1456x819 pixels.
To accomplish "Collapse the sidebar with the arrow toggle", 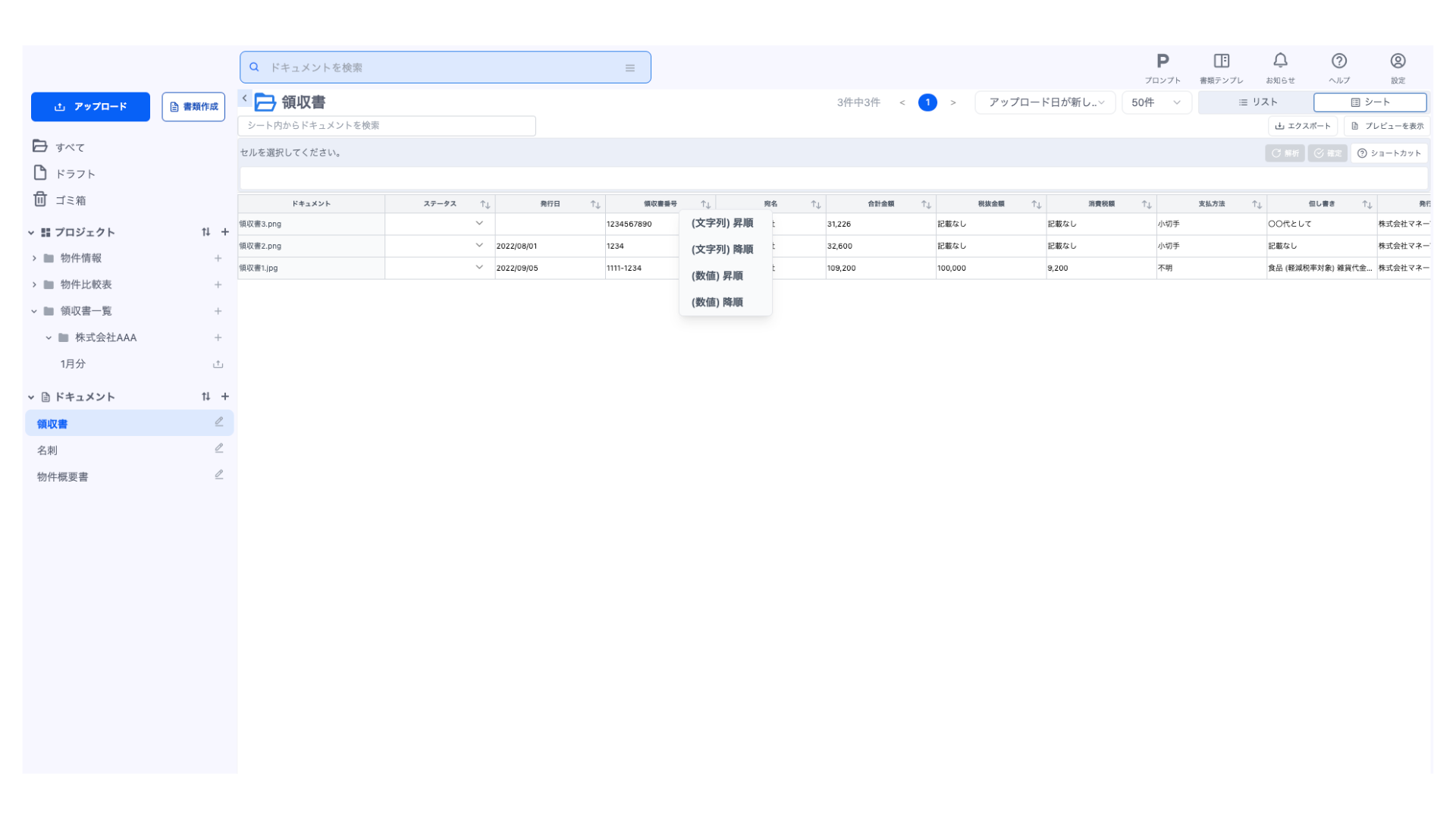I will click(244, 99).
